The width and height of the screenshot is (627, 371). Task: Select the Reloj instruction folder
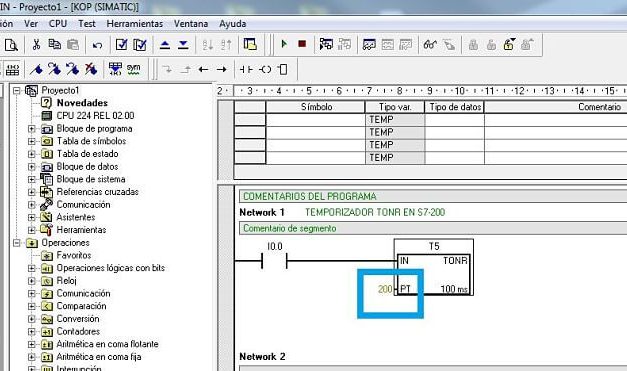point(66,281)
